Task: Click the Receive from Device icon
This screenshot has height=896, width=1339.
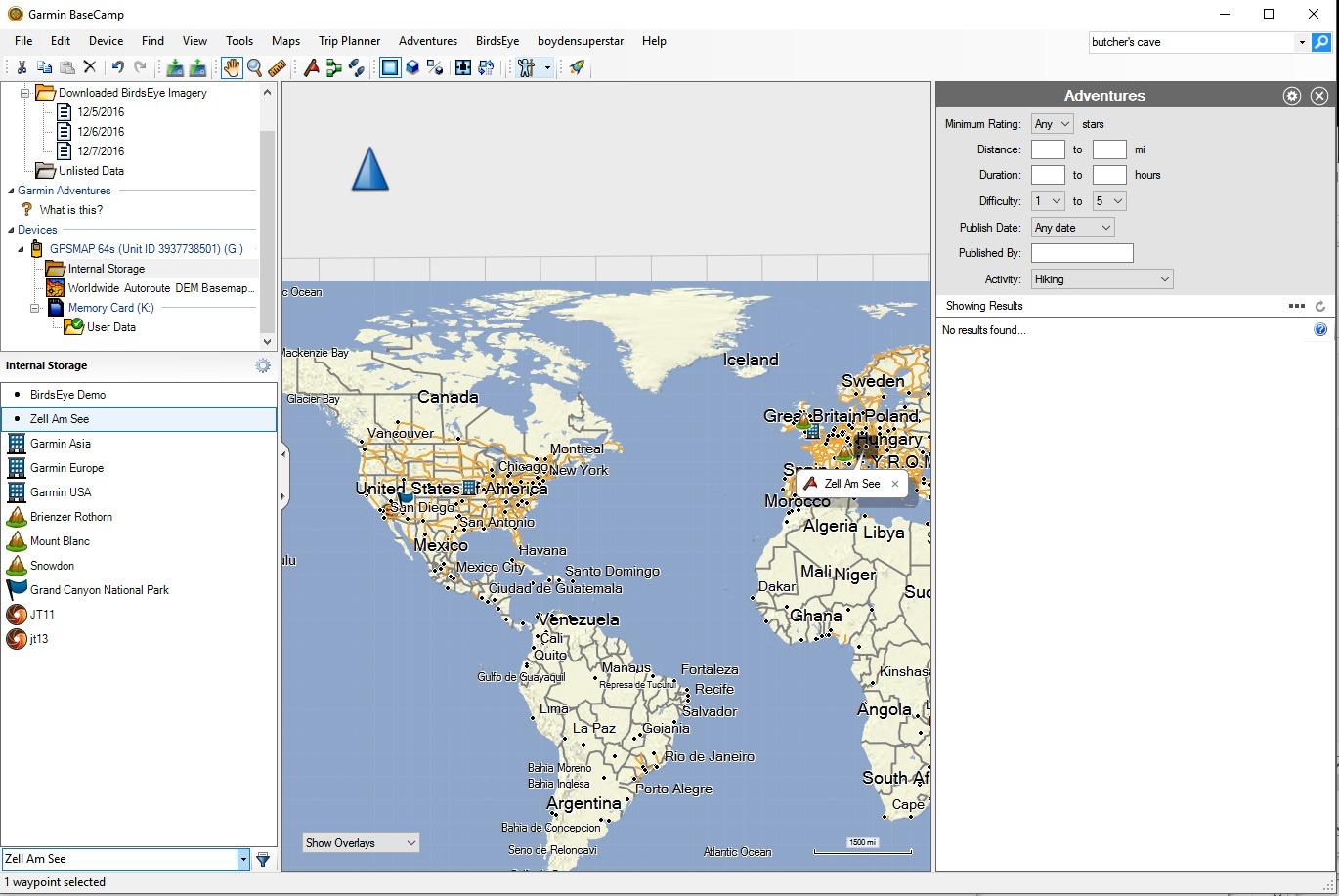Action: click(198, 67)
